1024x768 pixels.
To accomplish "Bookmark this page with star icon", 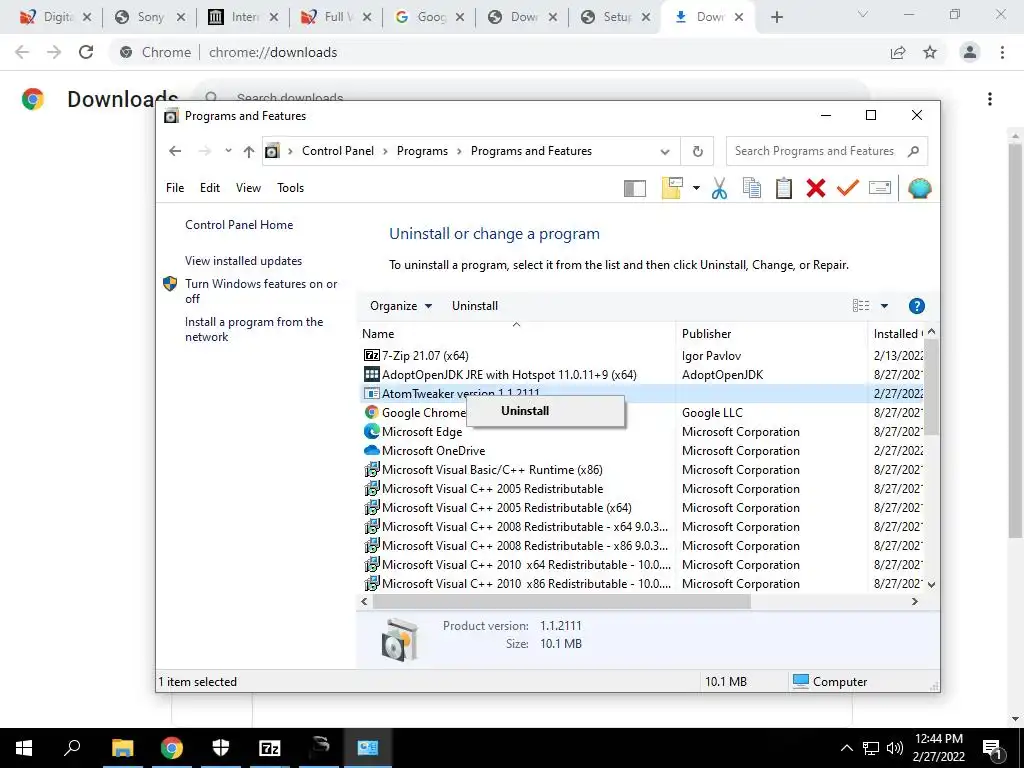I will tap(930, 52).
